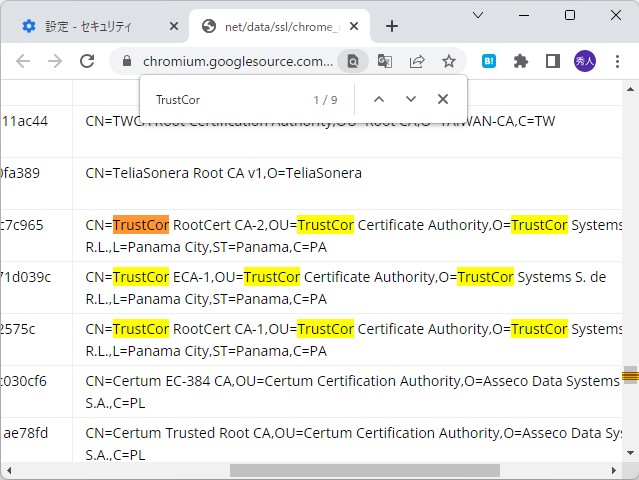The height and width of the screenshot is (480, 639).
Task: Go forward to the next page
Action: coord(55,62)
